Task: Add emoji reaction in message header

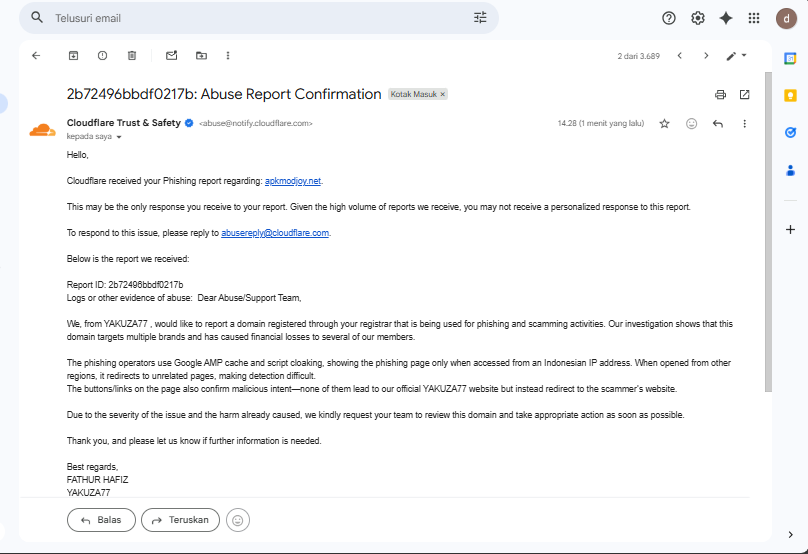Action: [692, 124]
